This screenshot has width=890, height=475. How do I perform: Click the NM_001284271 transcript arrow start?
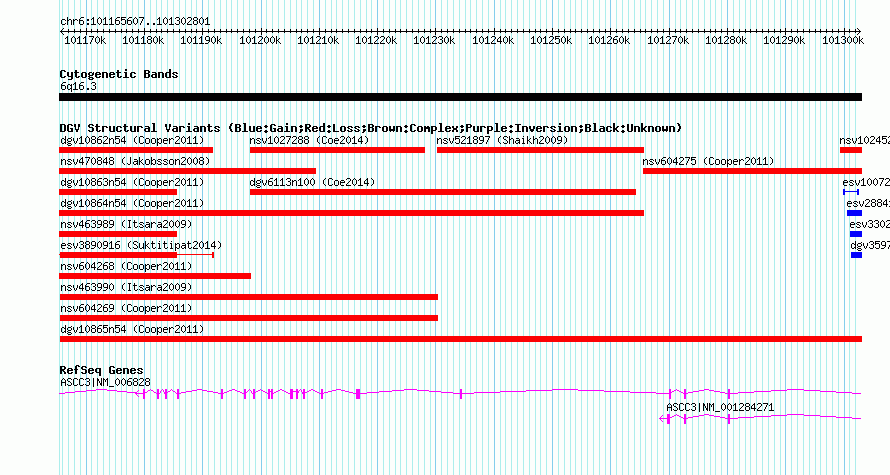click(662, 419)
